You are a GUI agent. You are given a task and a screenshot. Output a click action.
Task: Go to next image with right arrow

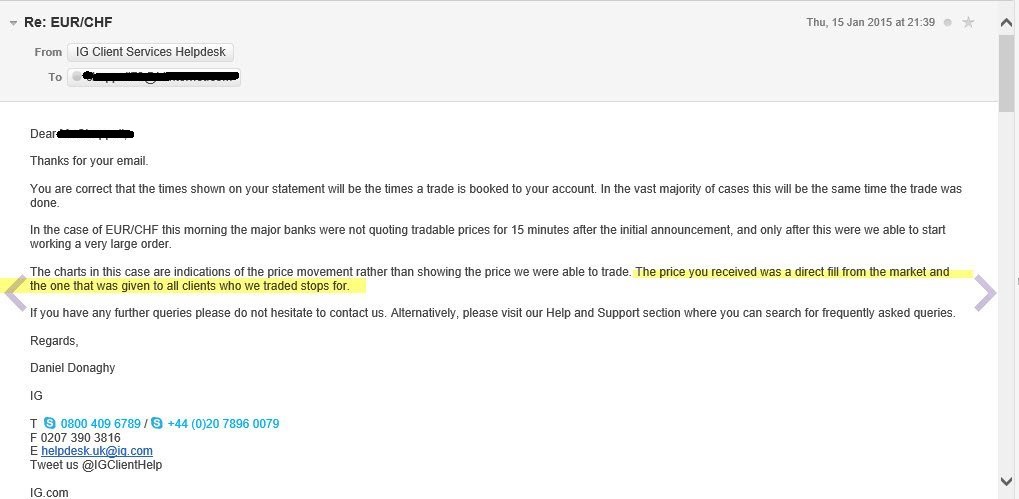point(985,294)
